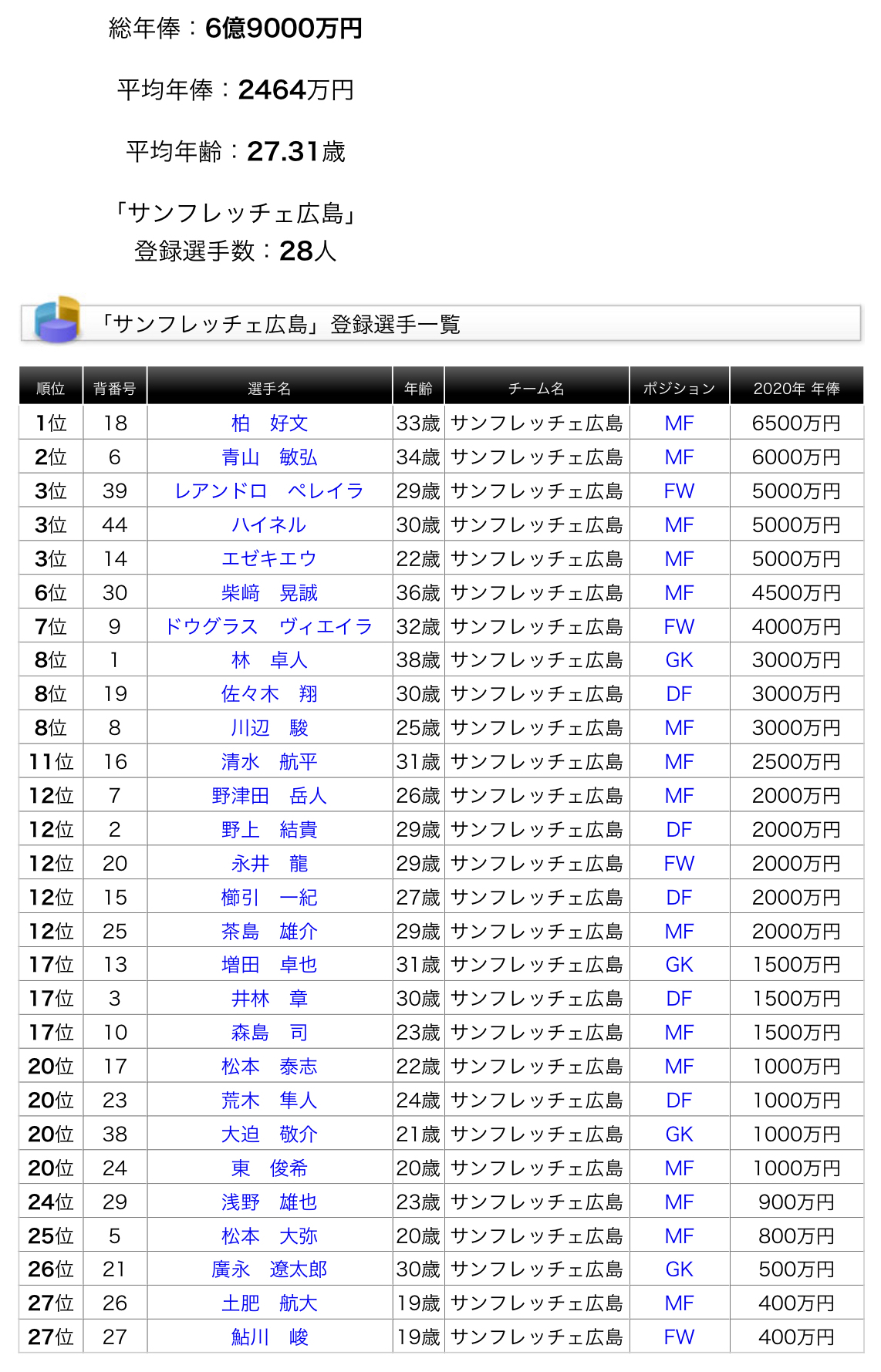The image size is (881, 1372).
Task: Open player link 大迫 敬介
Action: click(269, 1134)
